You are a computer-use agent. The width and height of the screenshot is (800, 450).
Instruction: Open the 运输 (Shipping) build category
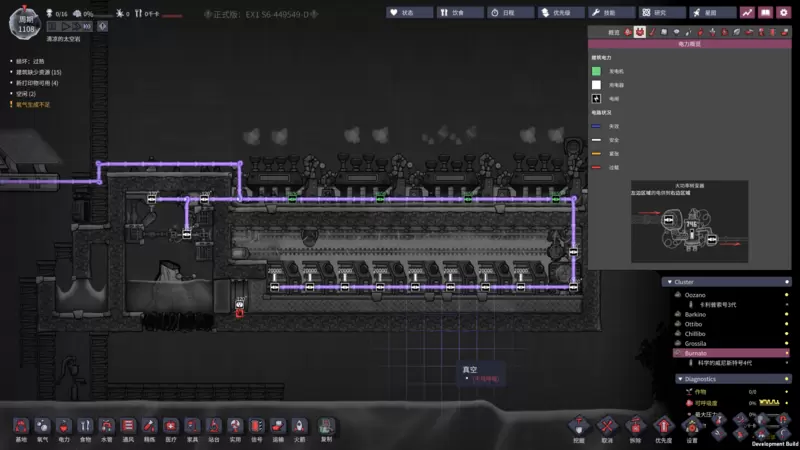tap(278, 430)
